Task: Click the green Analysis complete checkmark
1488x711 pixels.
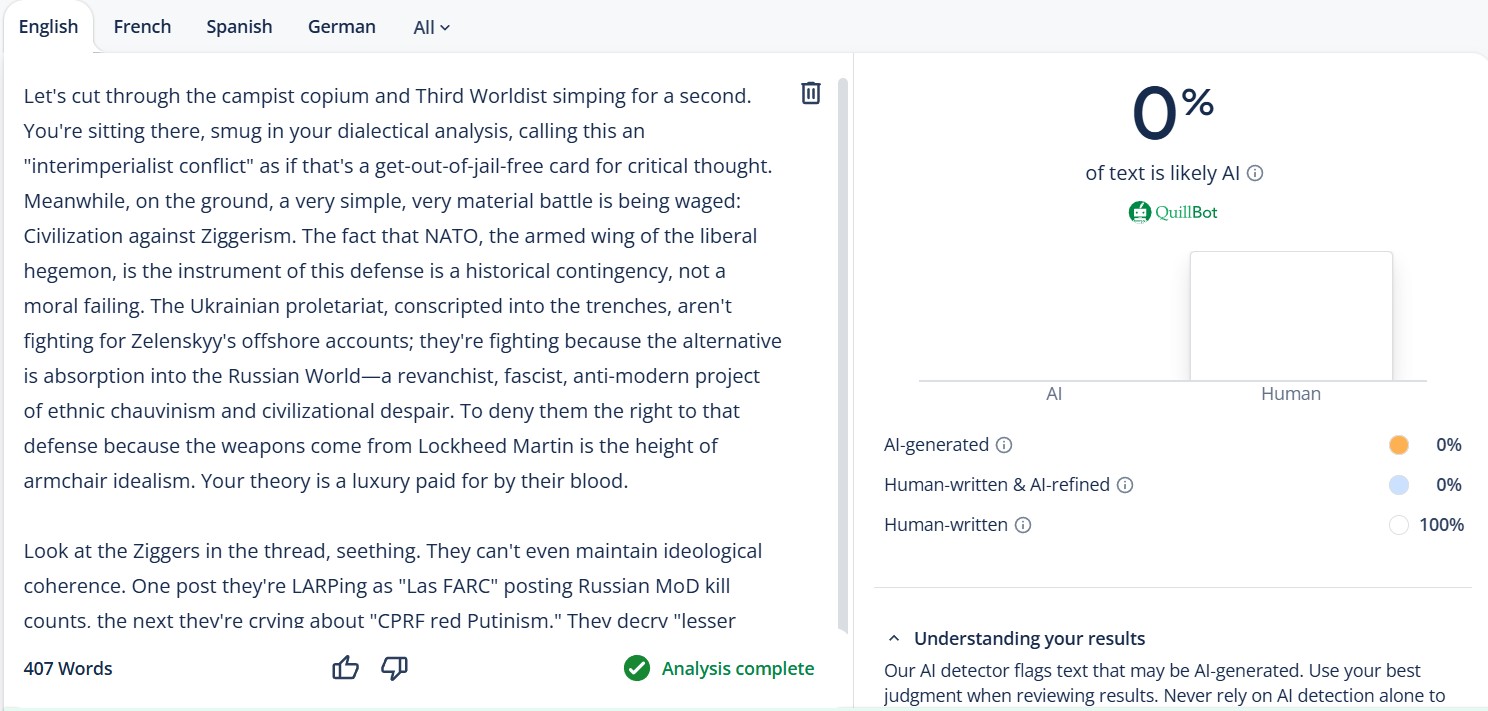Action: point(637,668)
